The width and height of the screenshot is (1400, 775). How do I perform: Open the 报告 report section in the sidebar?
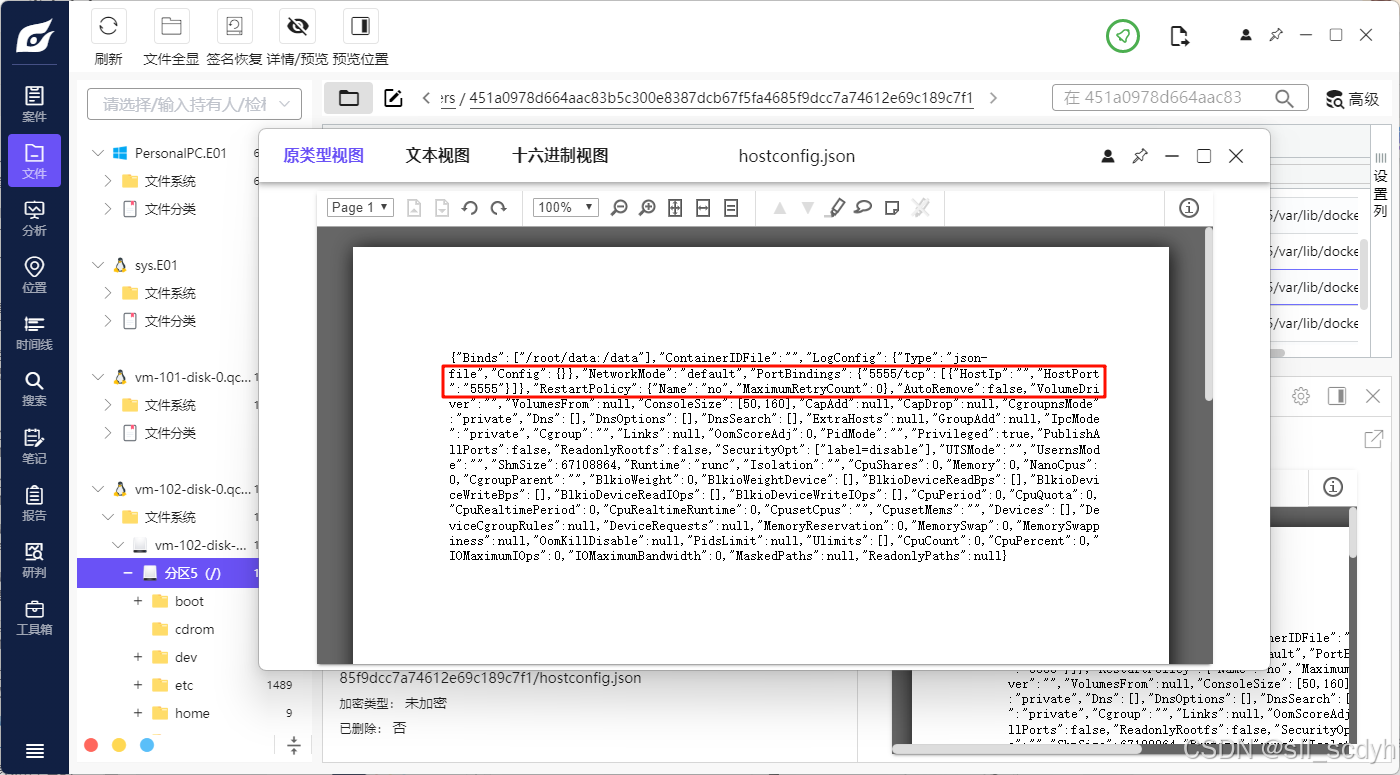pyautogui.click(x=35, y=503)
